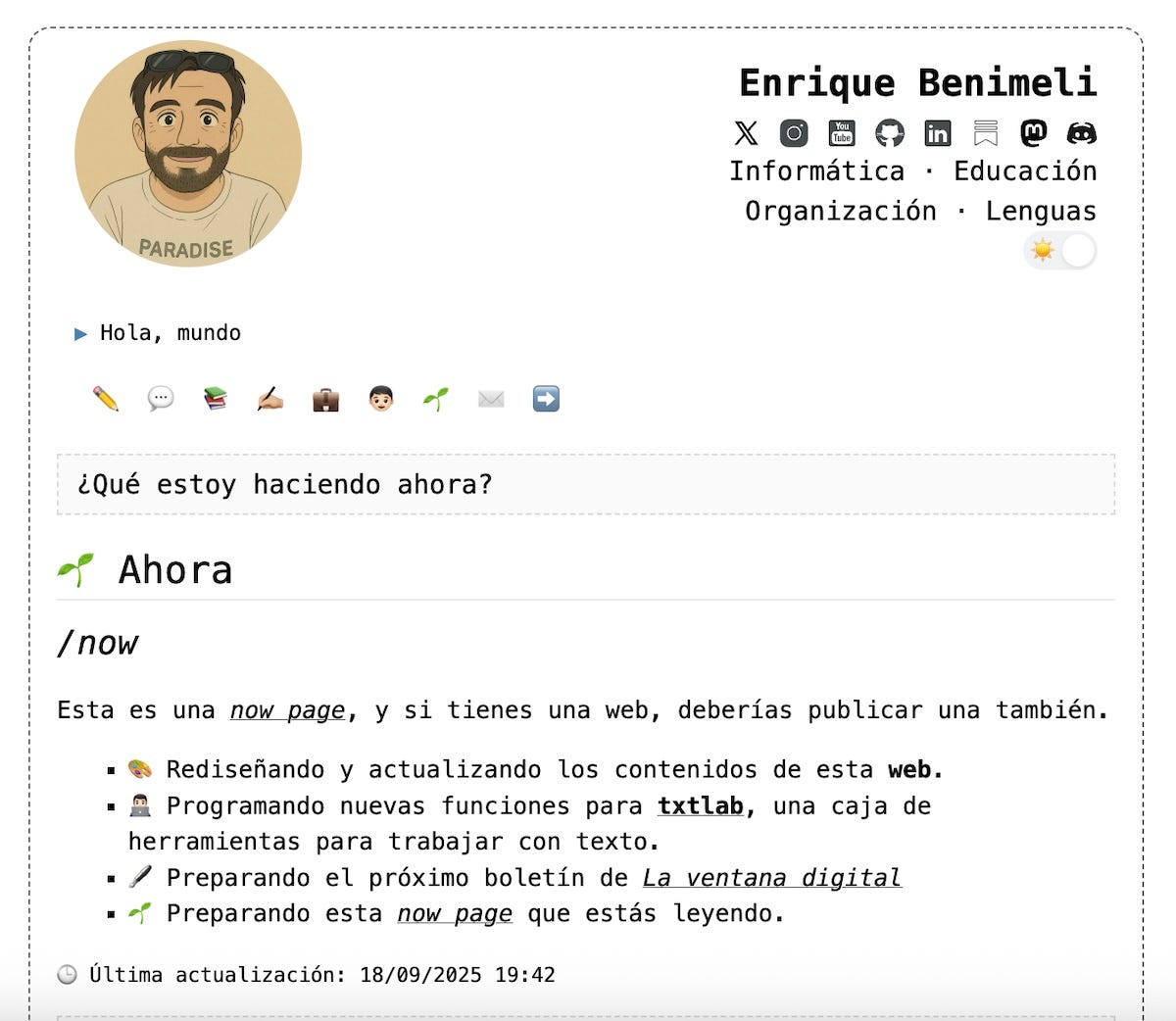
Task: Click 'Última actualización: 18/09/2025 19:42' text
Action: pyautogui.click(x=322, y=975)
